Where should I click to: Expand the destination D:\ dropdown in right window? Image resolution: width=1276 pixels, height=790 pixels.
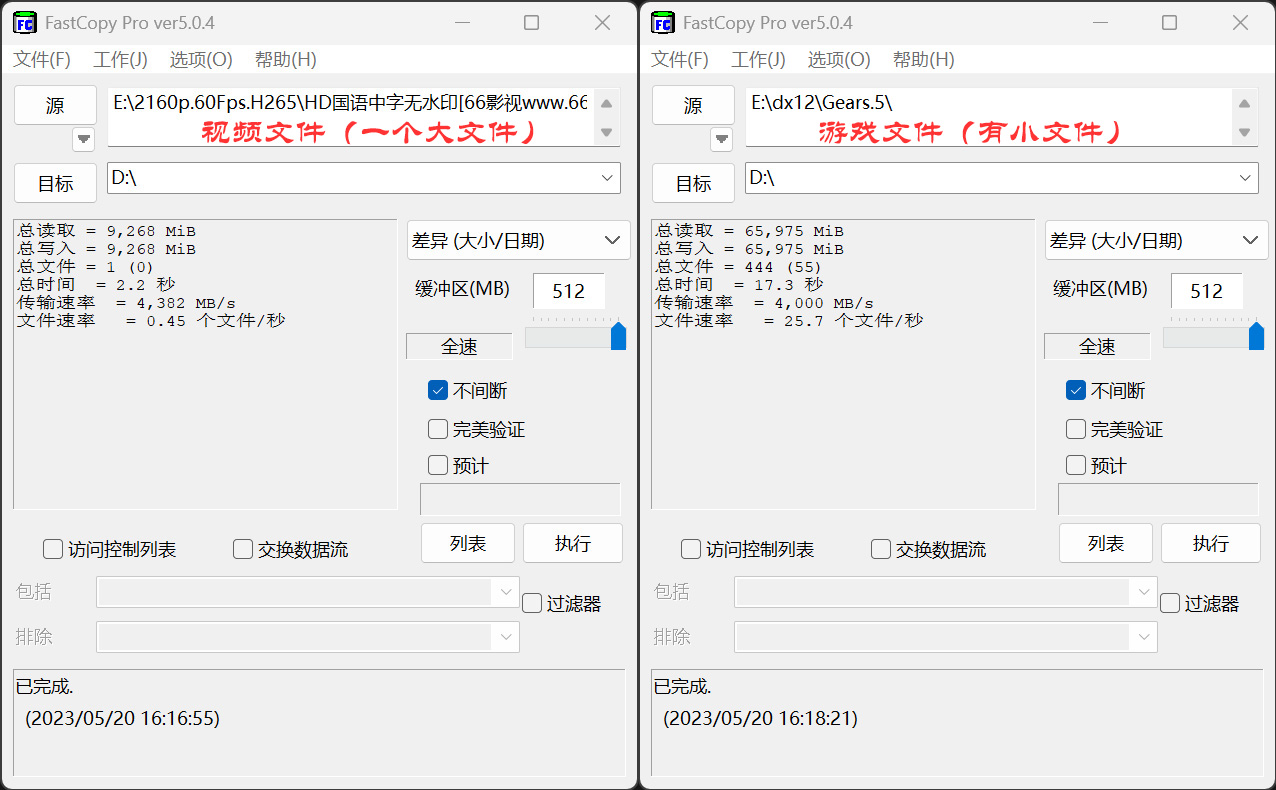[1245, 178]
